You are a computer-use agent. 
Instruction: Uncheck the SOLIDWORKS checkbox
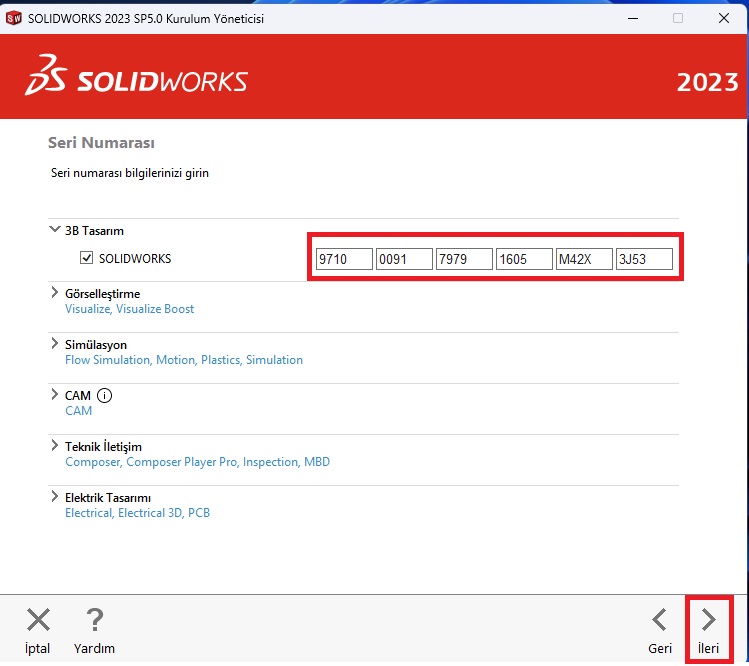pyautogui.click(x=86, y=259)
